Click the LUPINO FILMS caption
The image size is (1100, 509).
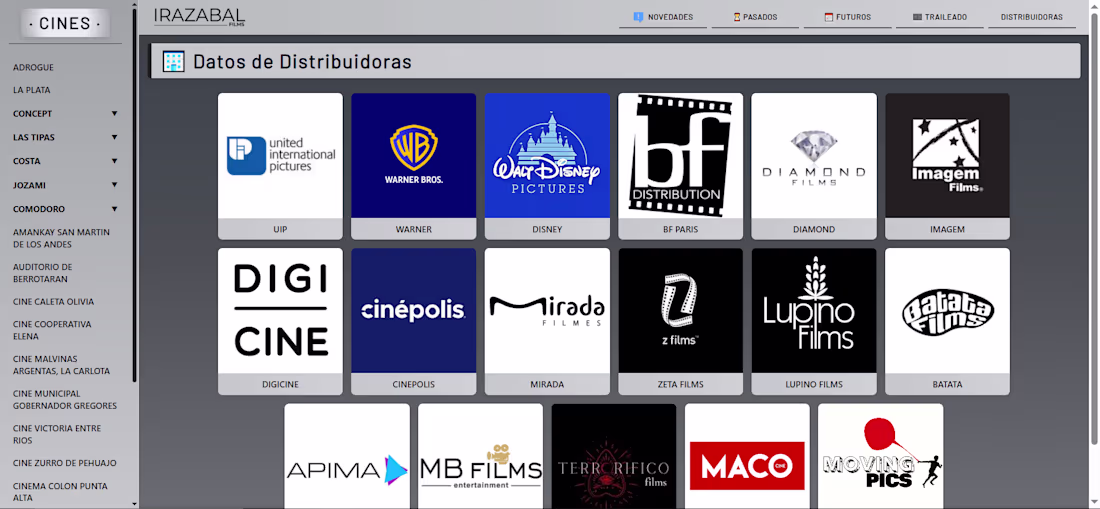814,384
